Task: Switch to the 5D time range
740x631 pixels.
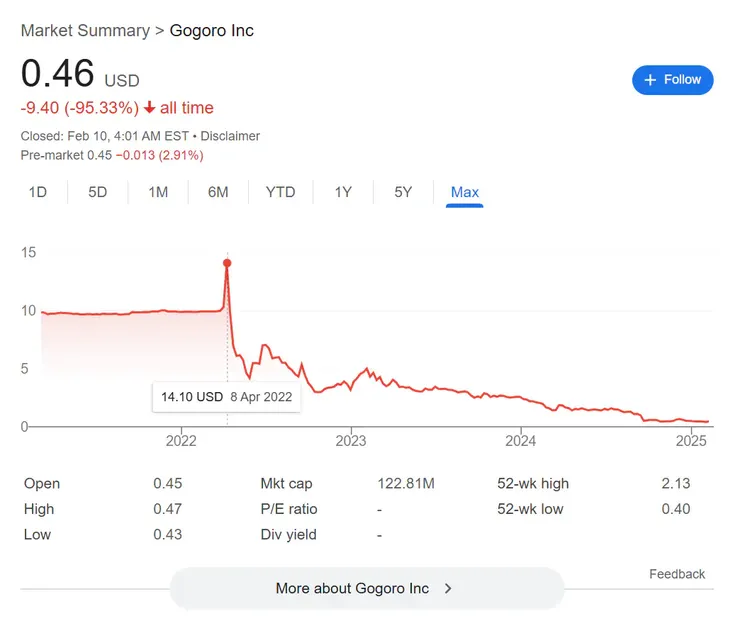Action: coord(97,192)
